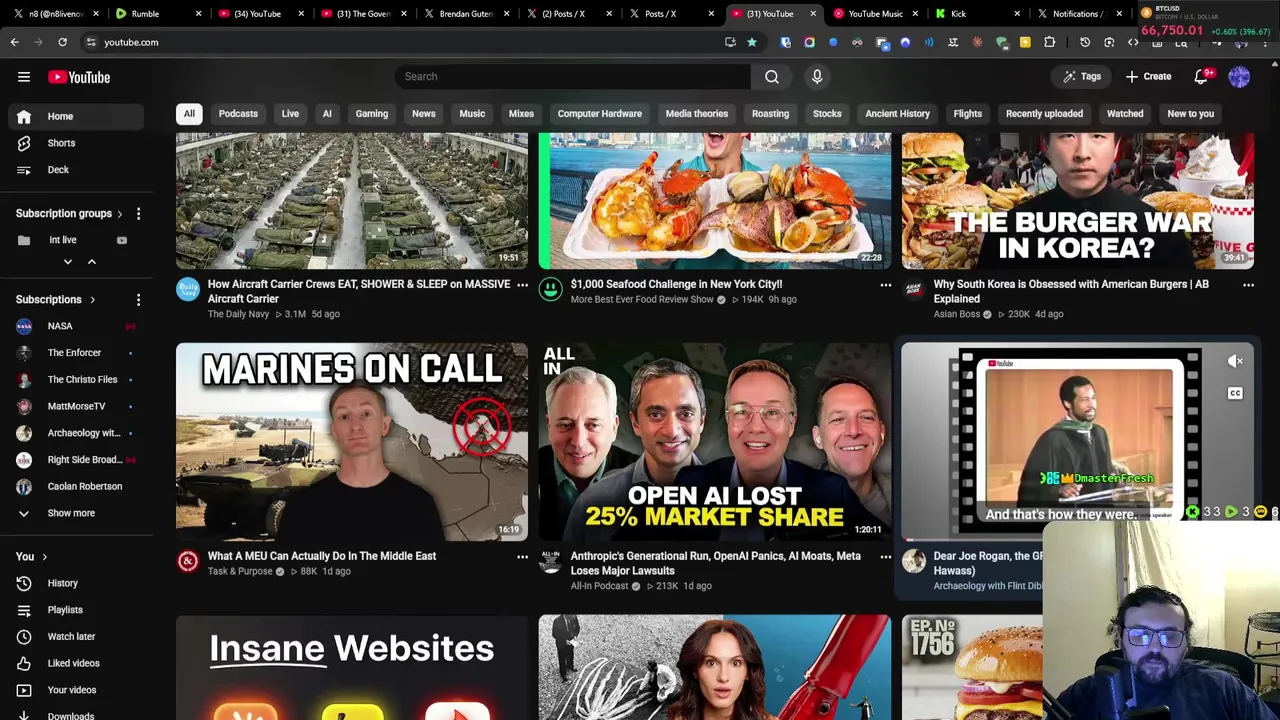Toggle the Int live group video icon
The image size is (1280, 720).
point(122,240)
